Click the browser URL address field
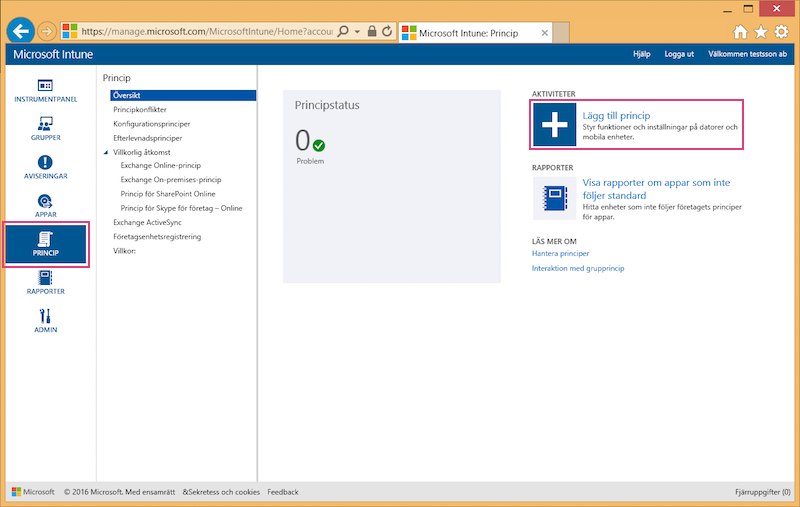 [x=207, y=32]
